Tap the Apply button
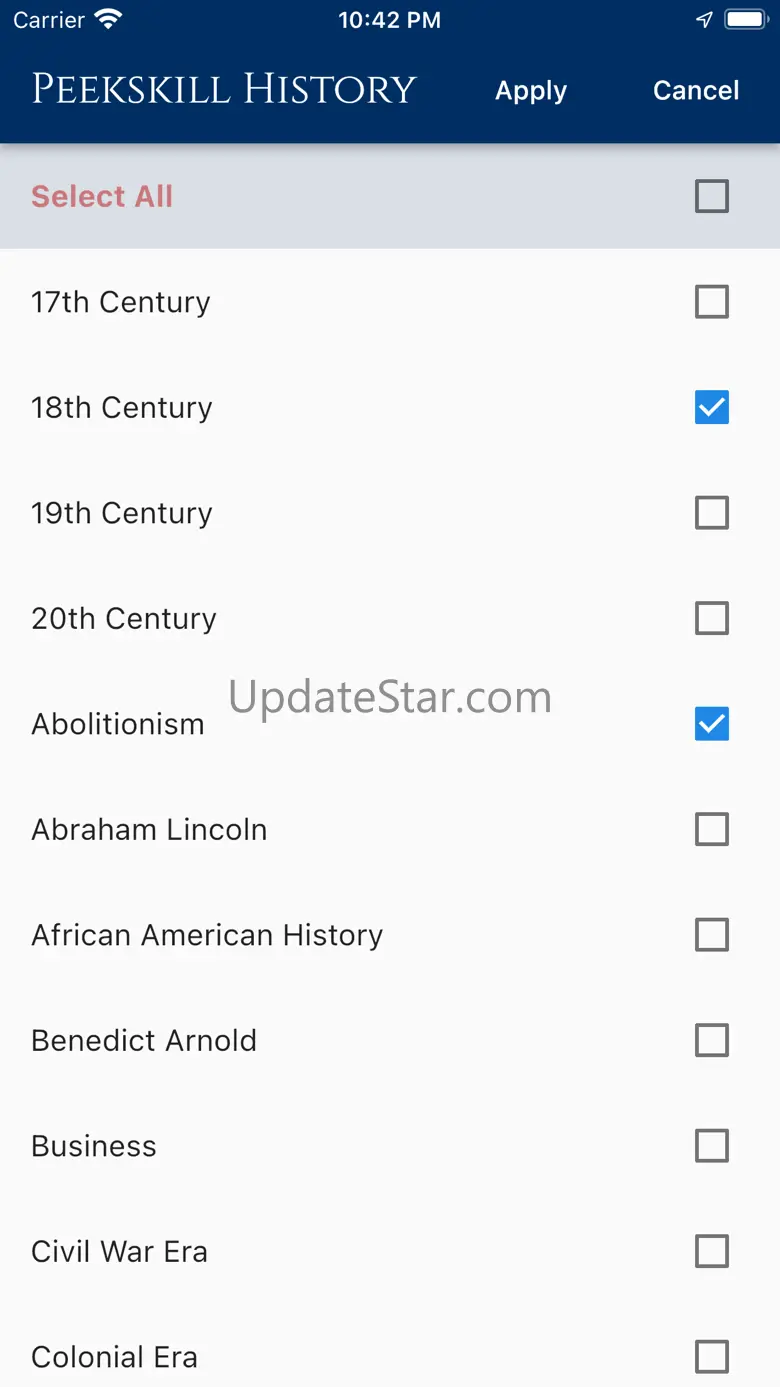Viewport: 780px width, 1387px height. (x=531, y=91)
